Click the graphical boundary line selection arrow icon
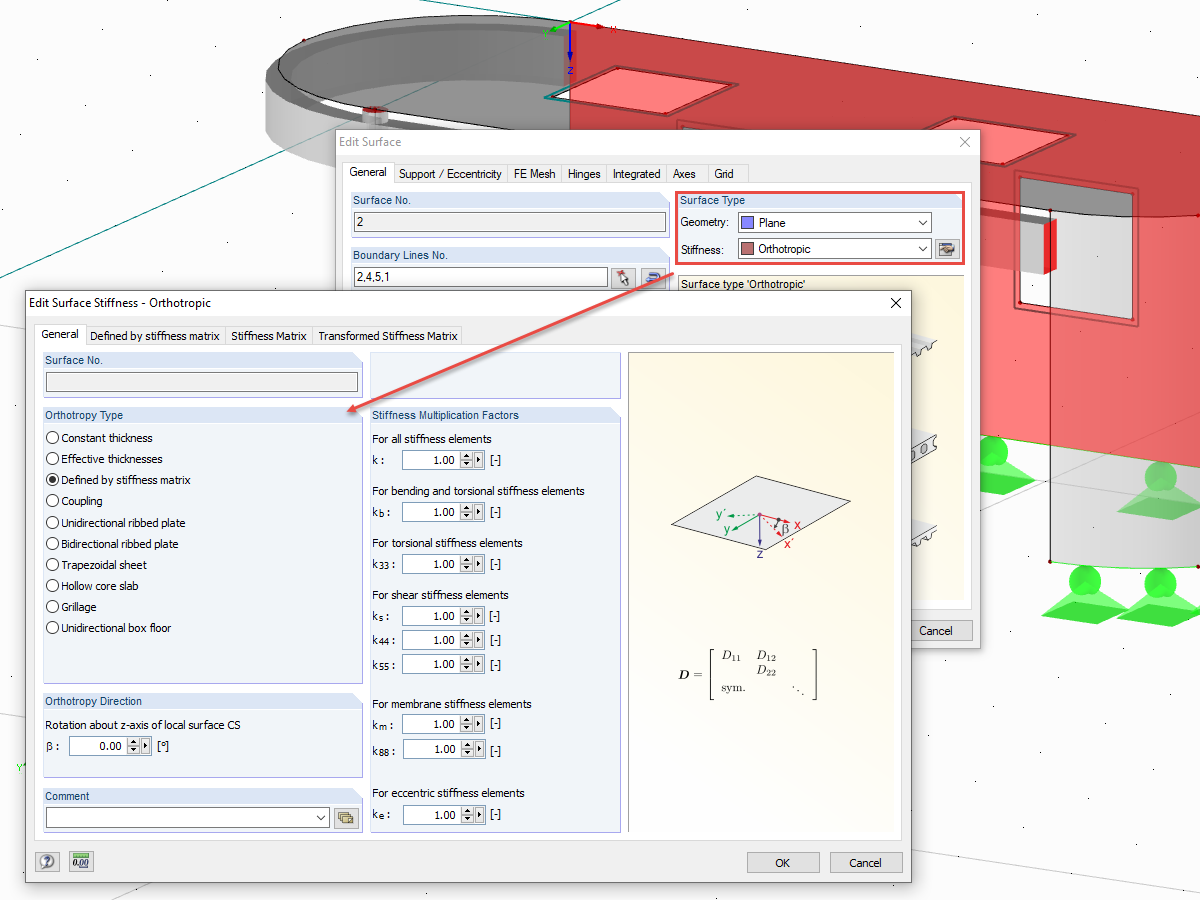The height and width of the screenshot is (900, 1200). (623, 278)
